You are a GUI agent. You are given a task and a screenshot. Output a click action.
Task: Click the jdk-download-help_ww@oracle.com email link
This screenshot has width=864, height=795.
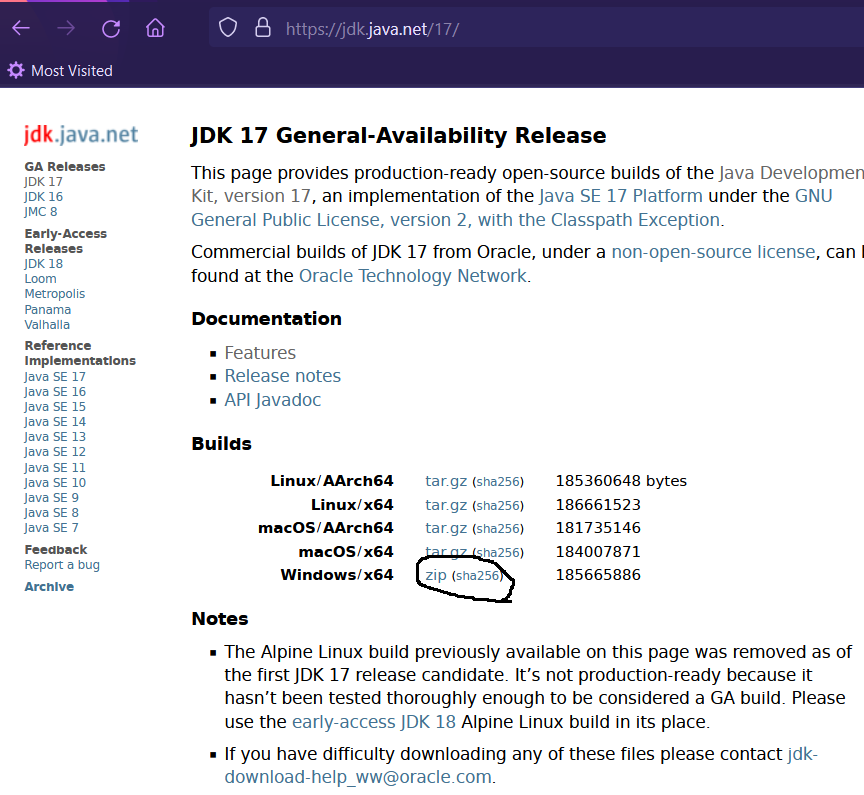click(x=359, y=777)
